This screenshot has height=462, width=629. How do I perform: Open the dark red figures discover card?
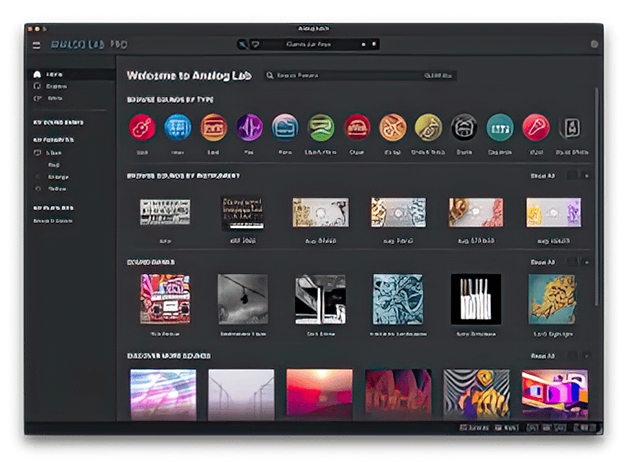tap(398, 395)
